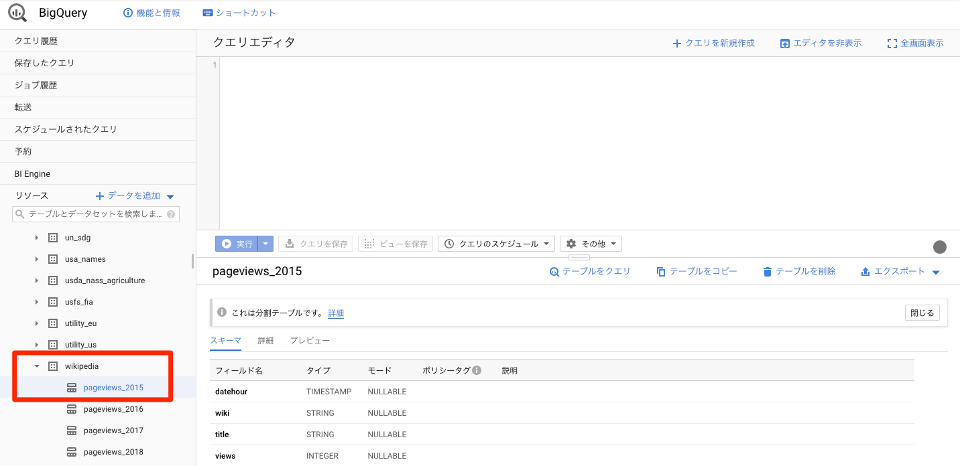Click テーブルをコピー button
Image resolution: width=960 pixels, height=466 pixels.
(x=697, y=271)
